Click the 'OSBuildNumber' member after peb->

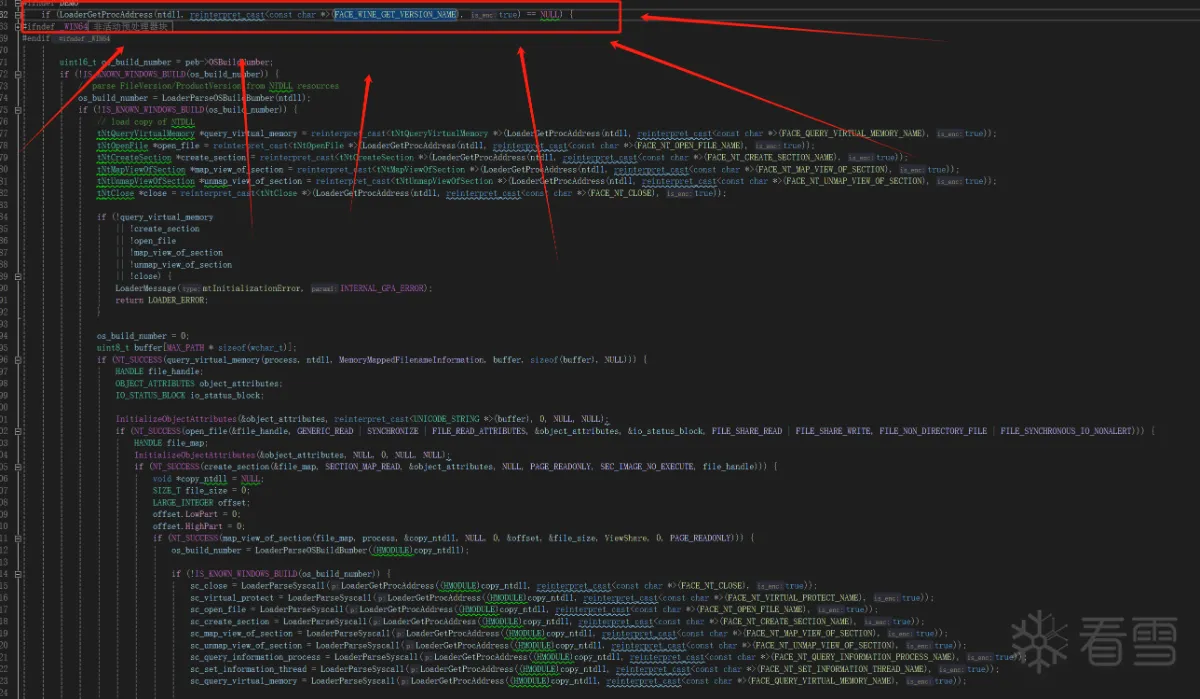click(238, 62)
